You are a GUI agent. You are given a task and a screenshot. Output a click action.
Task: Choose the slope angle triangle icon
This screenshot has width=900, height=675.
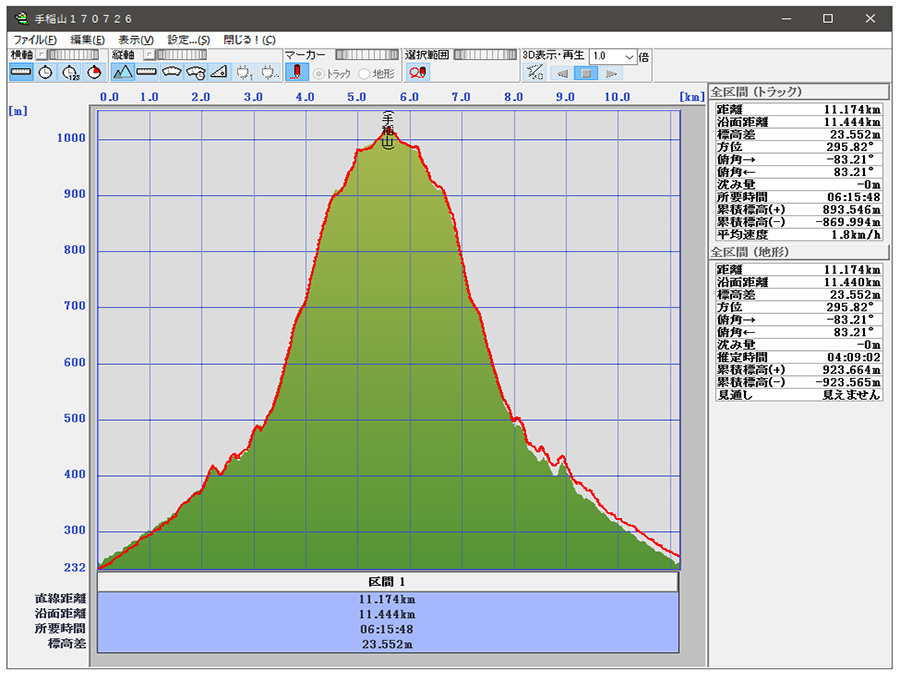[220, 72]
